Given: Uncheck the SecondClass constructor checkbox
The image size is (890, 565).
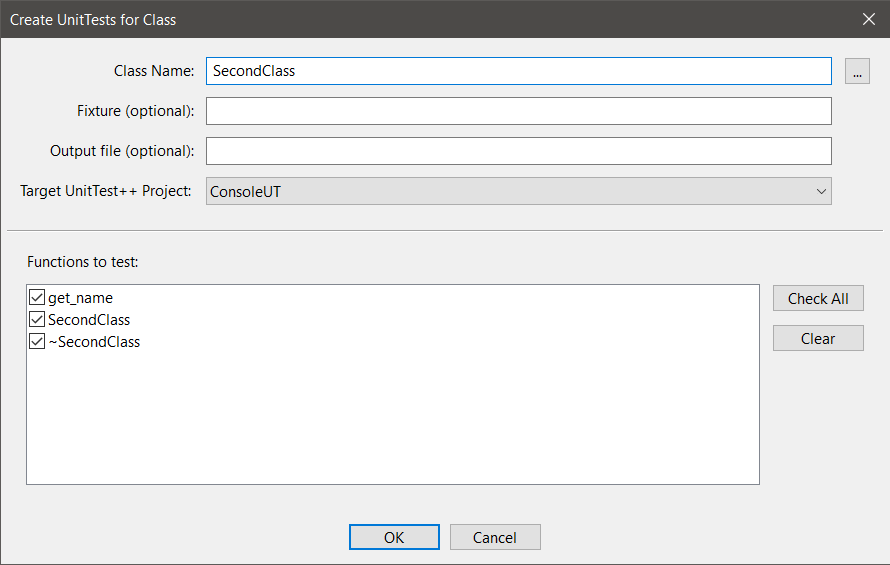Looking at the screenshot, I should pyautogui.click(x=38, y=320).
